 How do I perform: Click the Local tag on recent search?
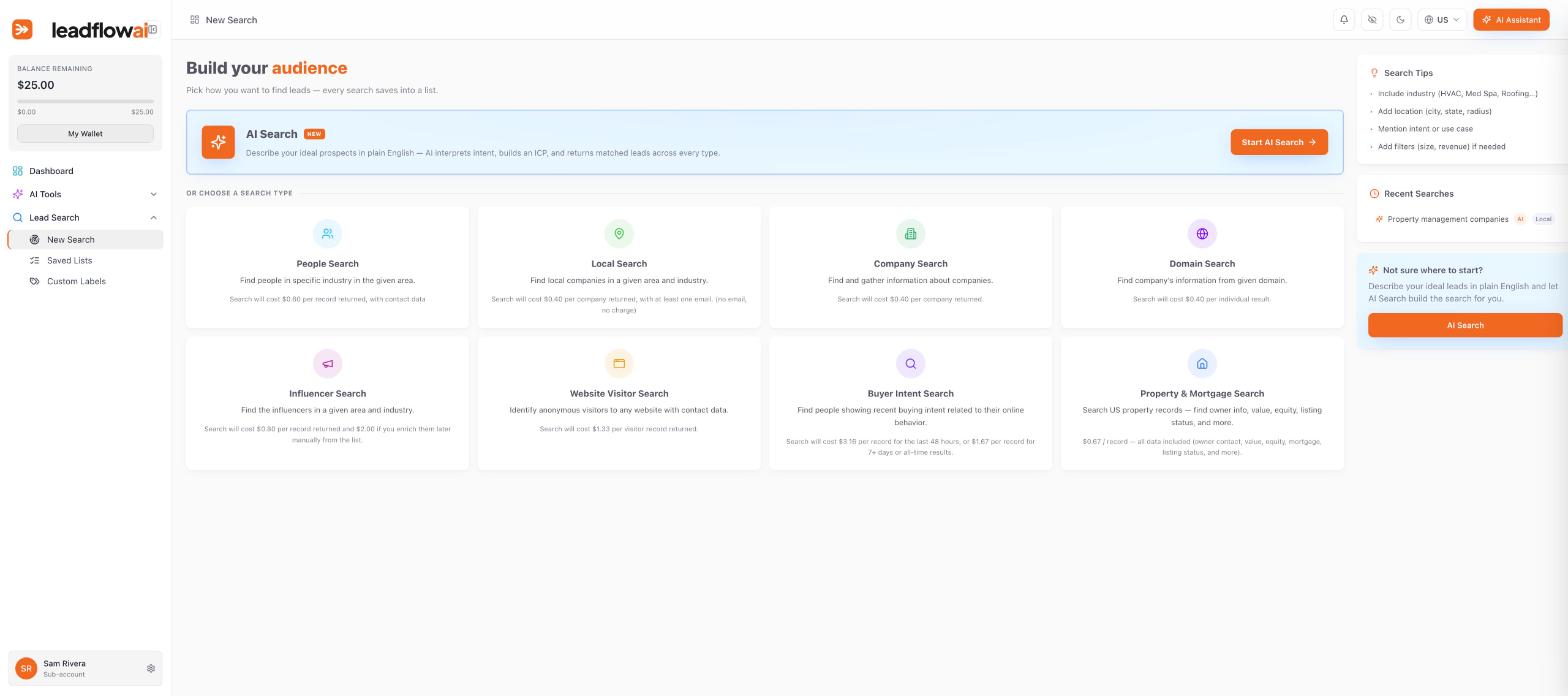(1543, 219)
